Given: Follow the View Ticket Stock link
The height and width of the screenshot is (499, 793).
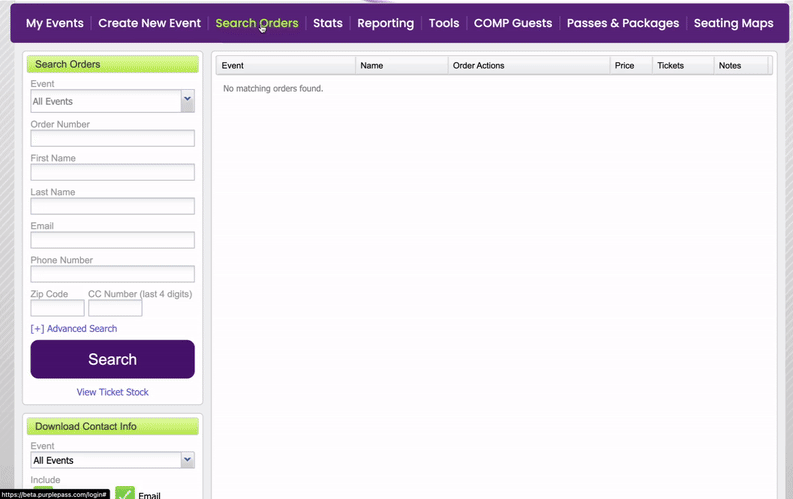Looking at the screenshot, I should [x=112, y=392].
